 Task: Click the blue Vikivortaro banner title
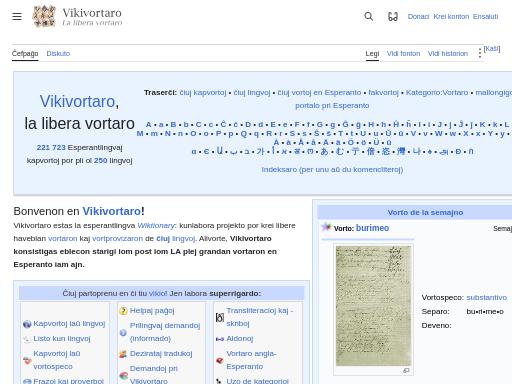click(77, 101)
